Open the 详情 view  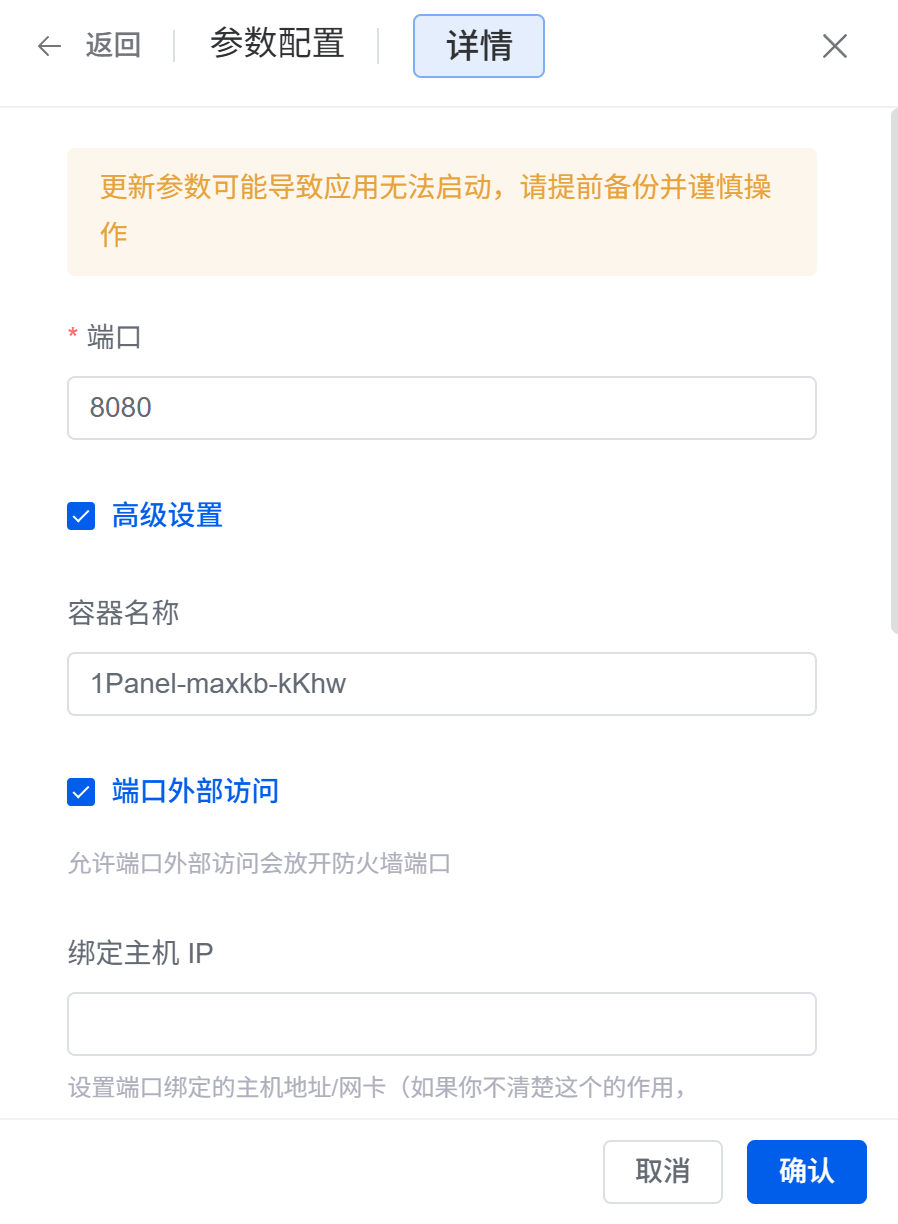click(x=479, y=46)
